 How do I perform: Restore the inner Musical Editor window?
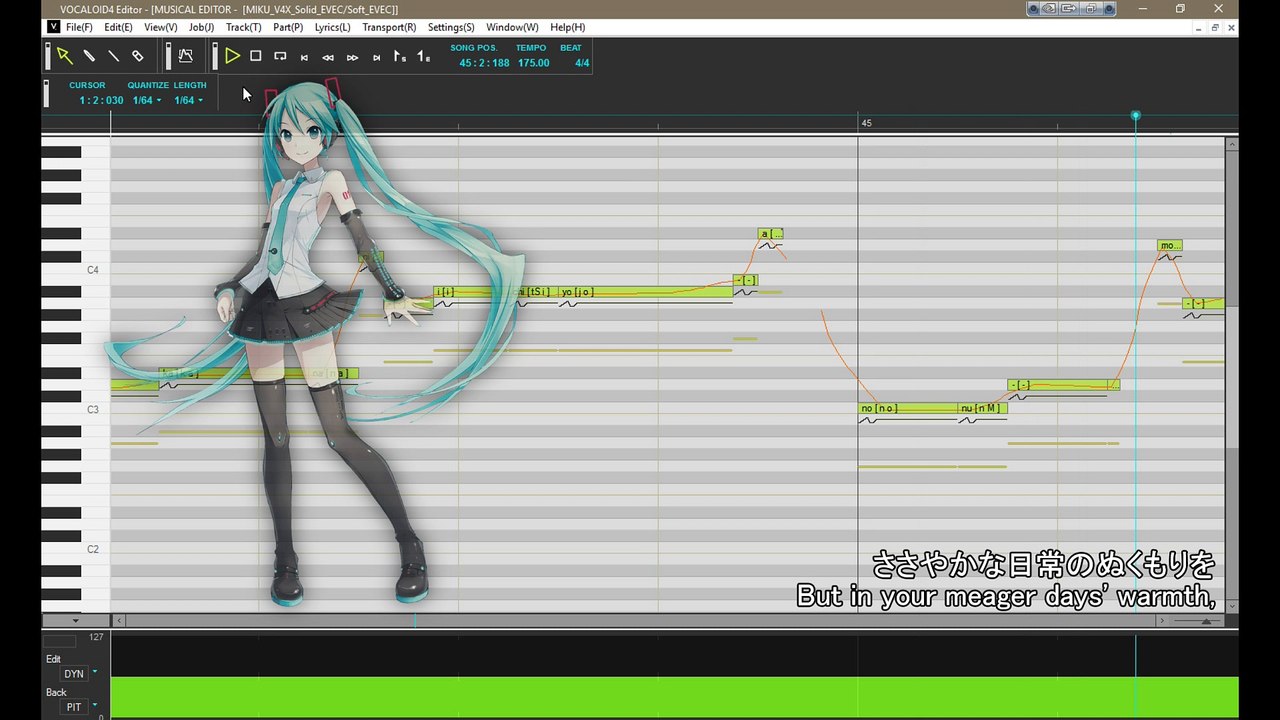point(1215,27)
